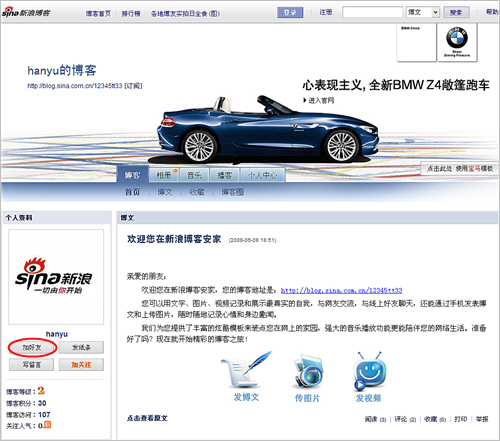This screenshot has height=441, width=500.
Task: Click the 发纸条 send note button
Action: (x=81, y=347)
